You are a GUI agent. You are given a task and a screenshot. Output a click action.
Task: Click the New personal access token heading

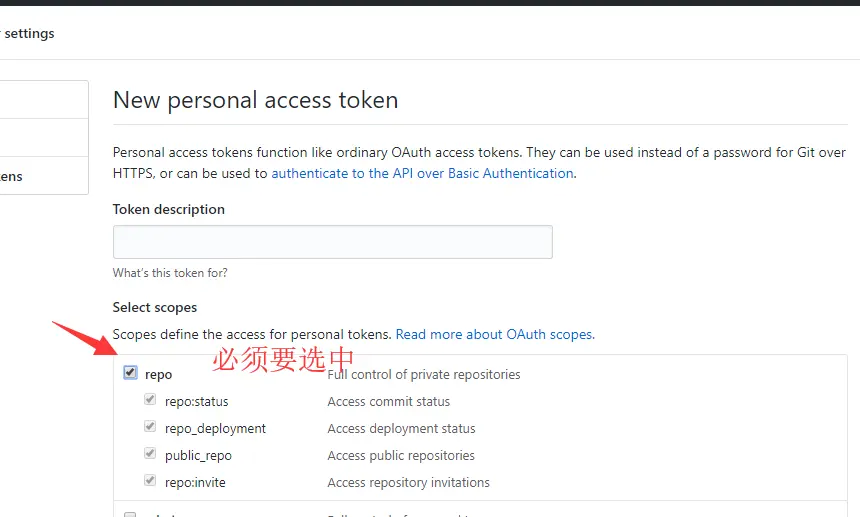click(255, 100)
